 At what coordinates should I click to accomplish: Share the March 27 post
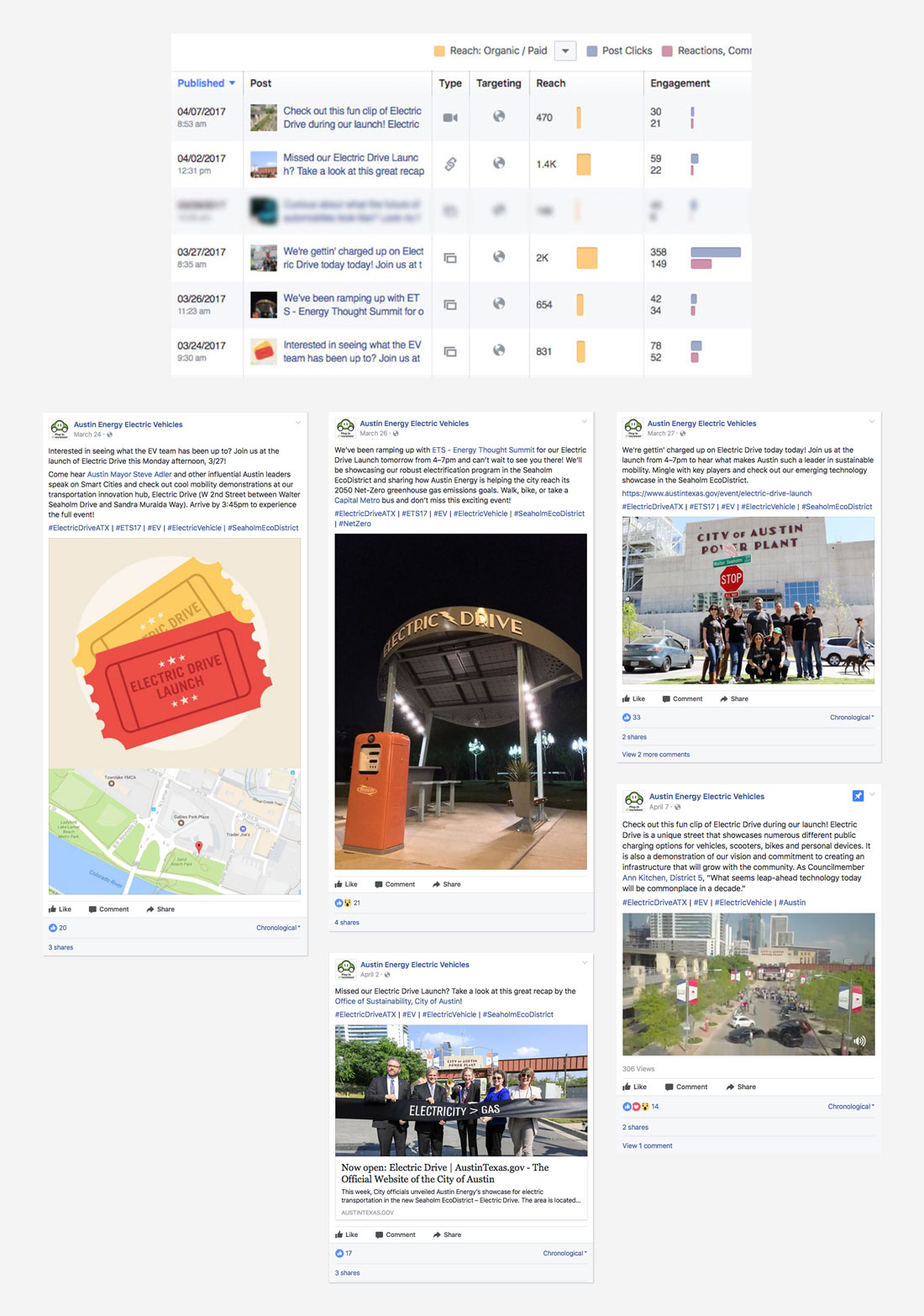pyautogui.click(x=734, y=699)
